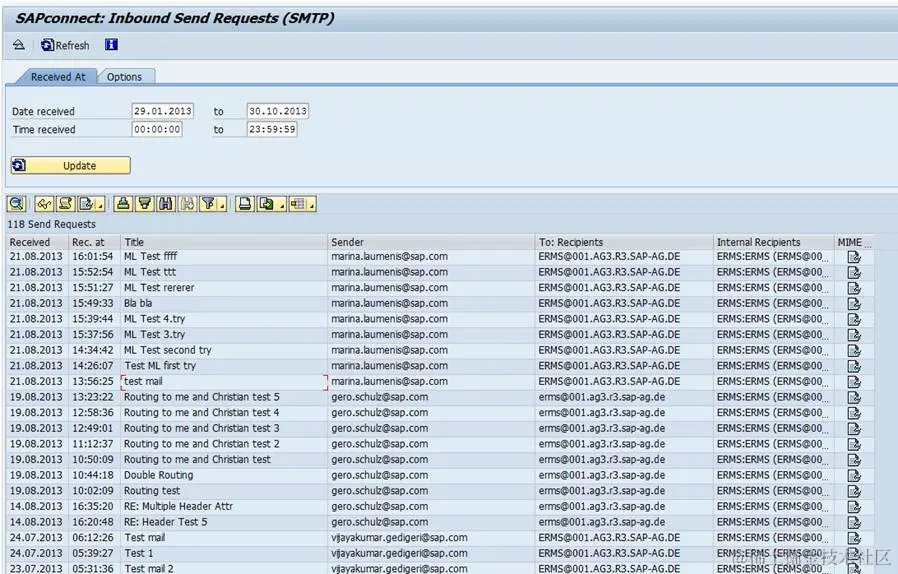Viewport: 898px width, 574px height.
Task: Select title cell 'Double Routing'
Action: [224, 475]
